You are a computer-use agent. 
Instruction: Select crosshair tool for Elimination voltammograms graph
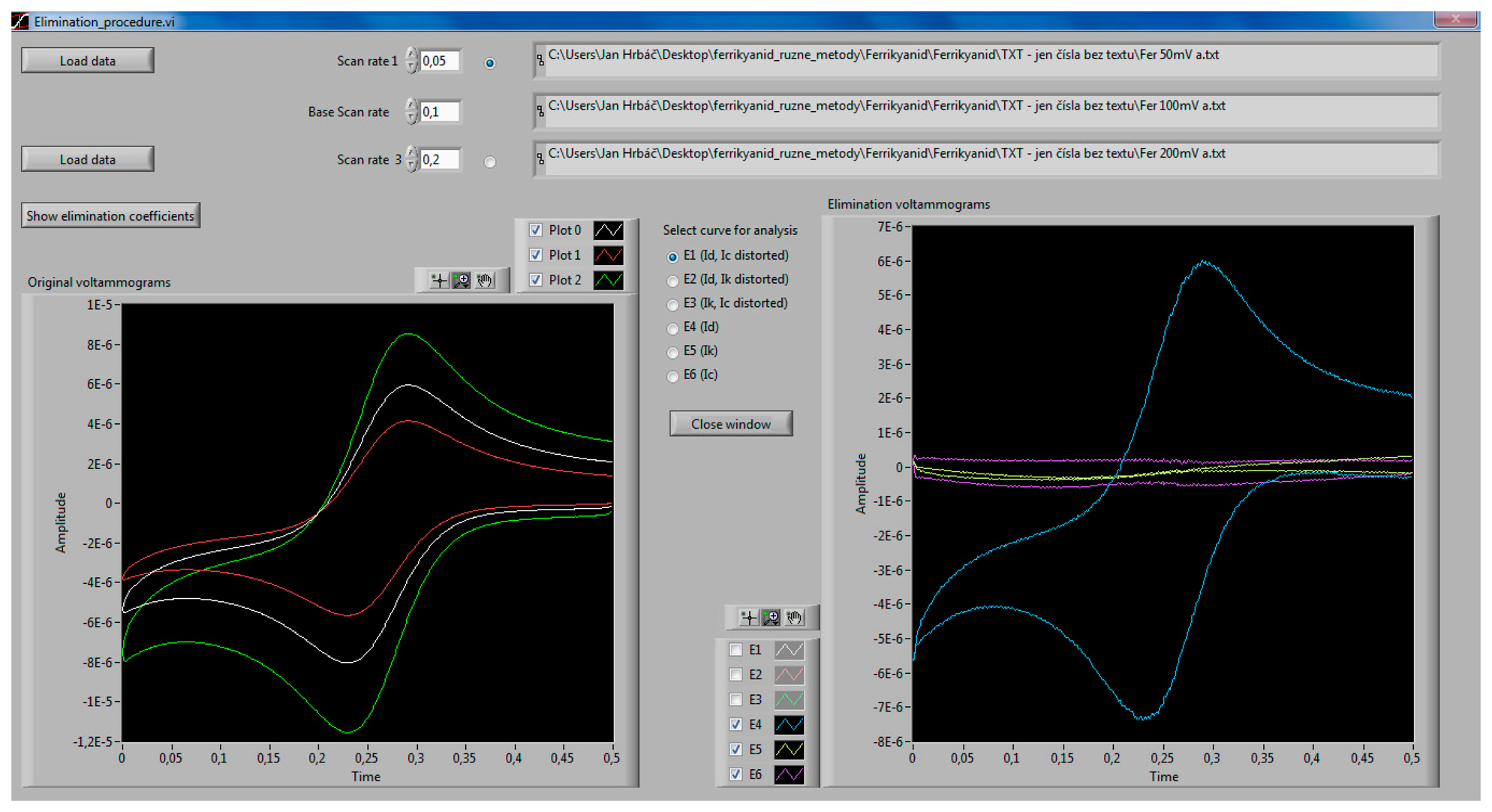click(748, 618)
